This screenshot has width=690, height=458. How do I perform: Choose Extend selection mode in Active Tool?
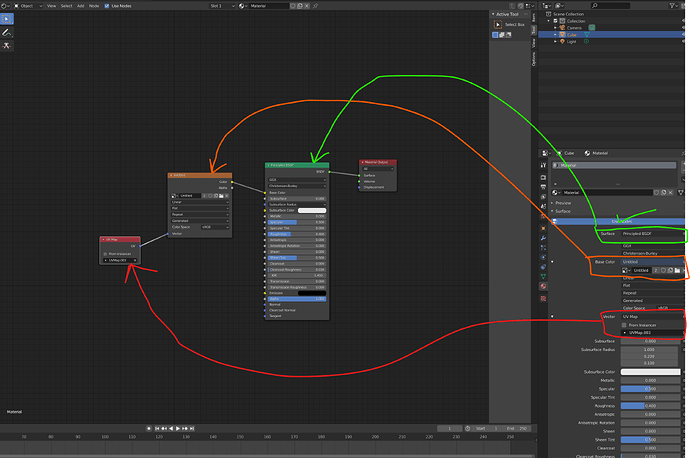pos(502,35)
